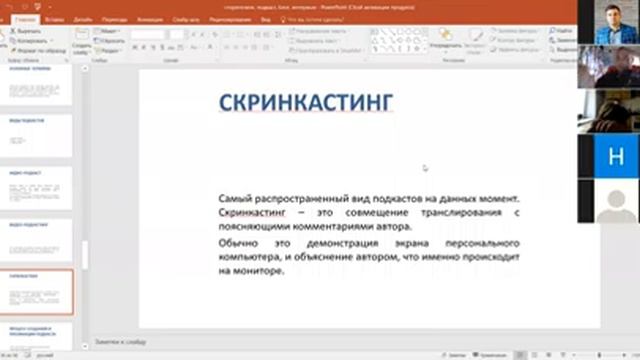This screenshot has height=360, width=640.
Task: Zoom in using plus in status bar
Action: coord(624,355)
